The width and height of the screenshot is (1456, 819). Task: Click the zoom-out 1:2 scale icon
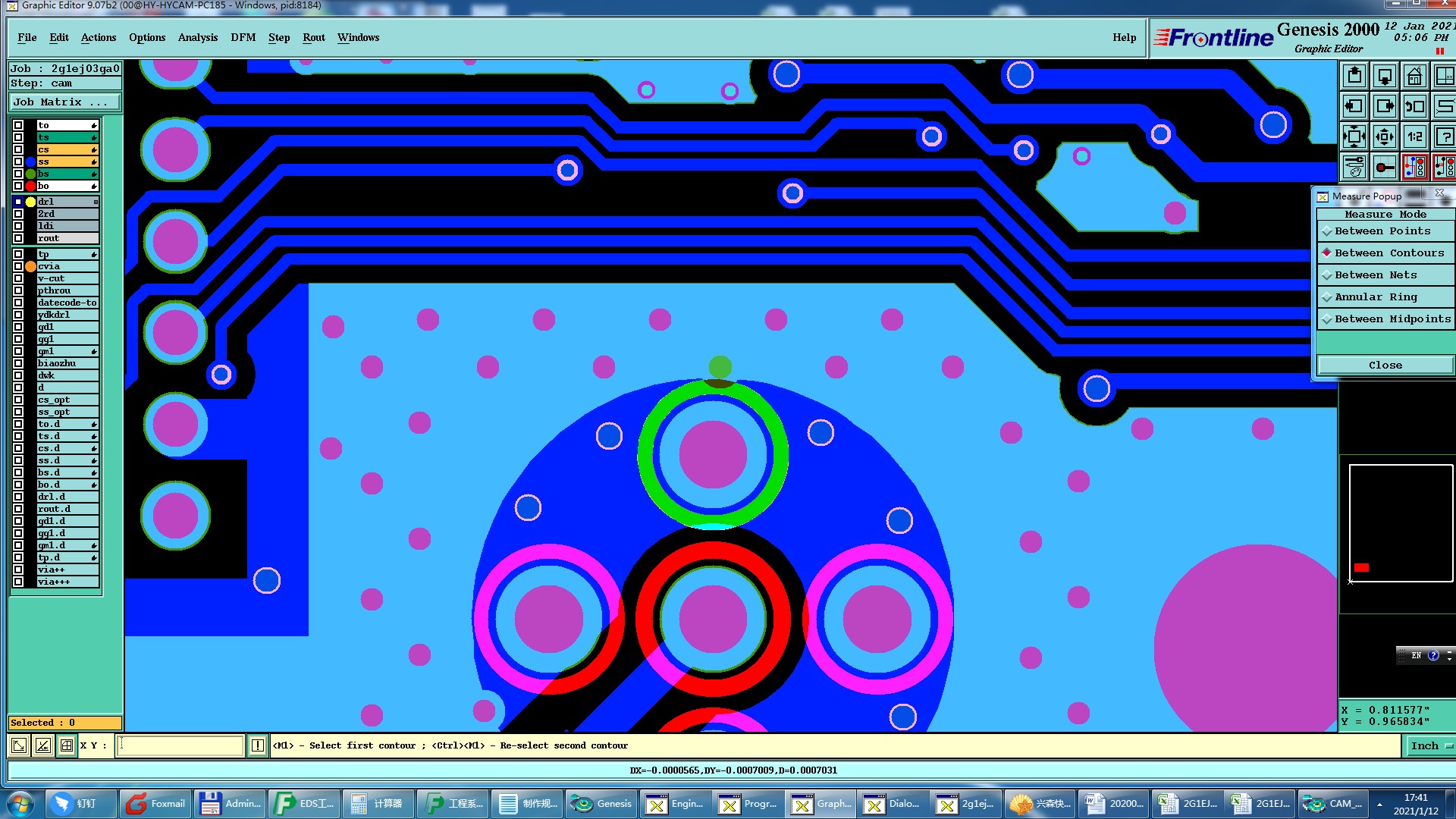point(1414,137)
